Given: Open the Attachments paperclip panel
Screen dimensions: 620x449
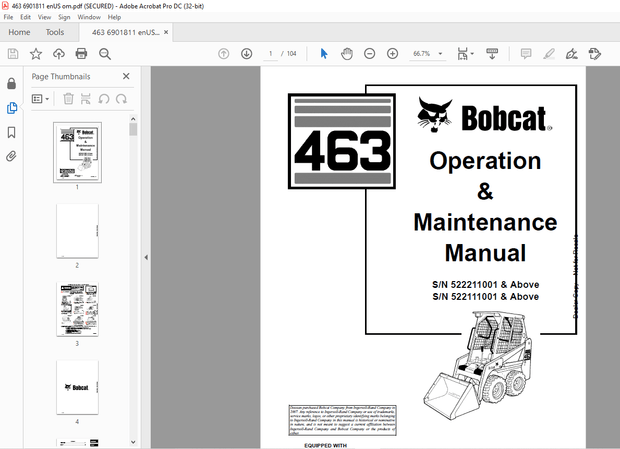Looking at the screenshot, I should tap(11, 157).
